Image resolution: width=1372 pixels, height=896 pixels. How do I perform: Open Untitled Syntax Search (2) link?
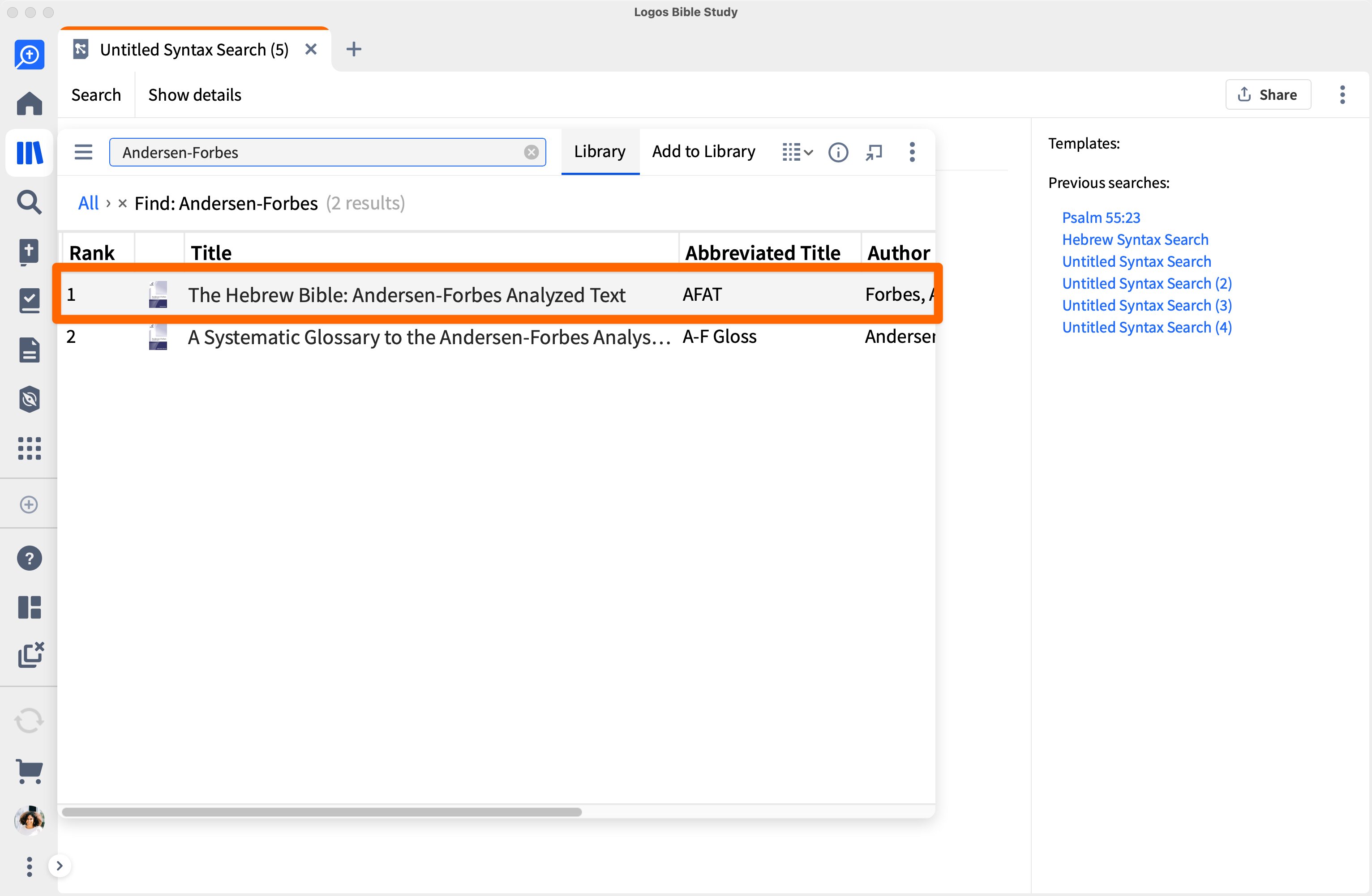pyautogui.click(x=1147, y=283)
